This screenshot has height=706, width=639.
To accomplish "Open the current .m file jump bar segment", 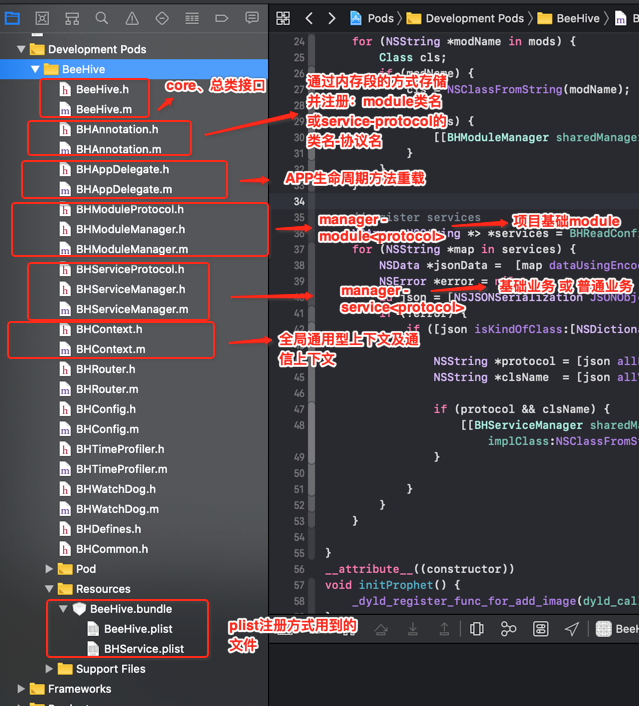I will [627, 18].
